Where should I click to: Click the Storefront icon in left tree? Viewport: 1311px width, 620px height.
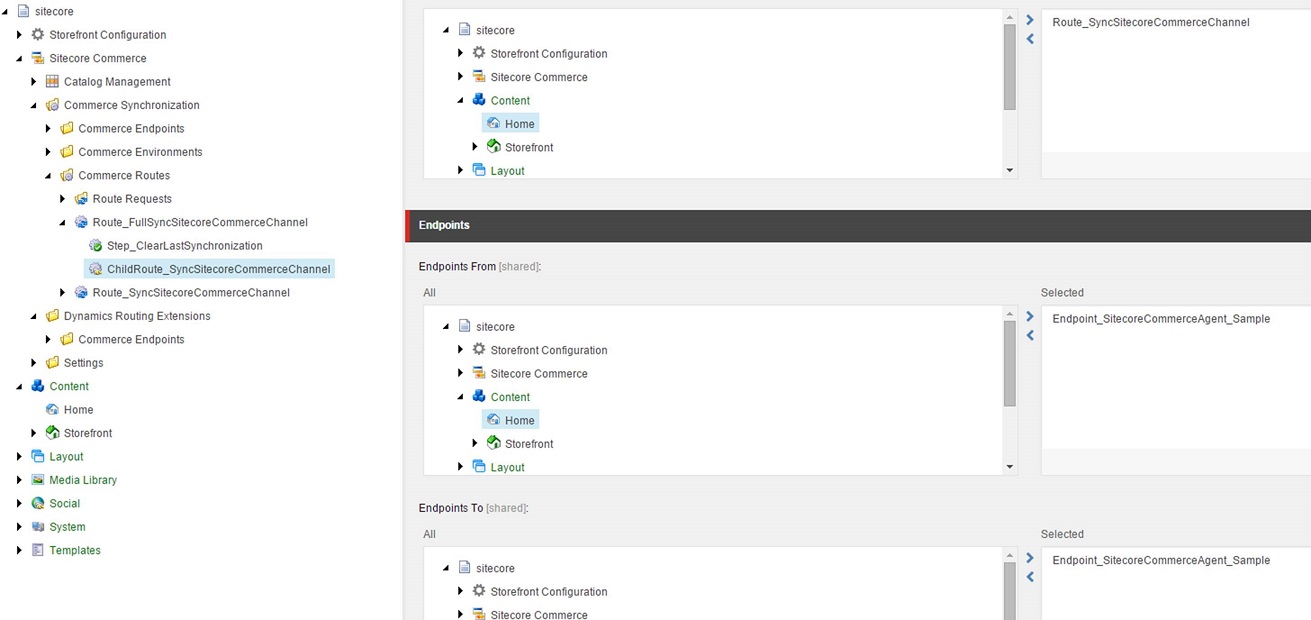click(53, 433)
